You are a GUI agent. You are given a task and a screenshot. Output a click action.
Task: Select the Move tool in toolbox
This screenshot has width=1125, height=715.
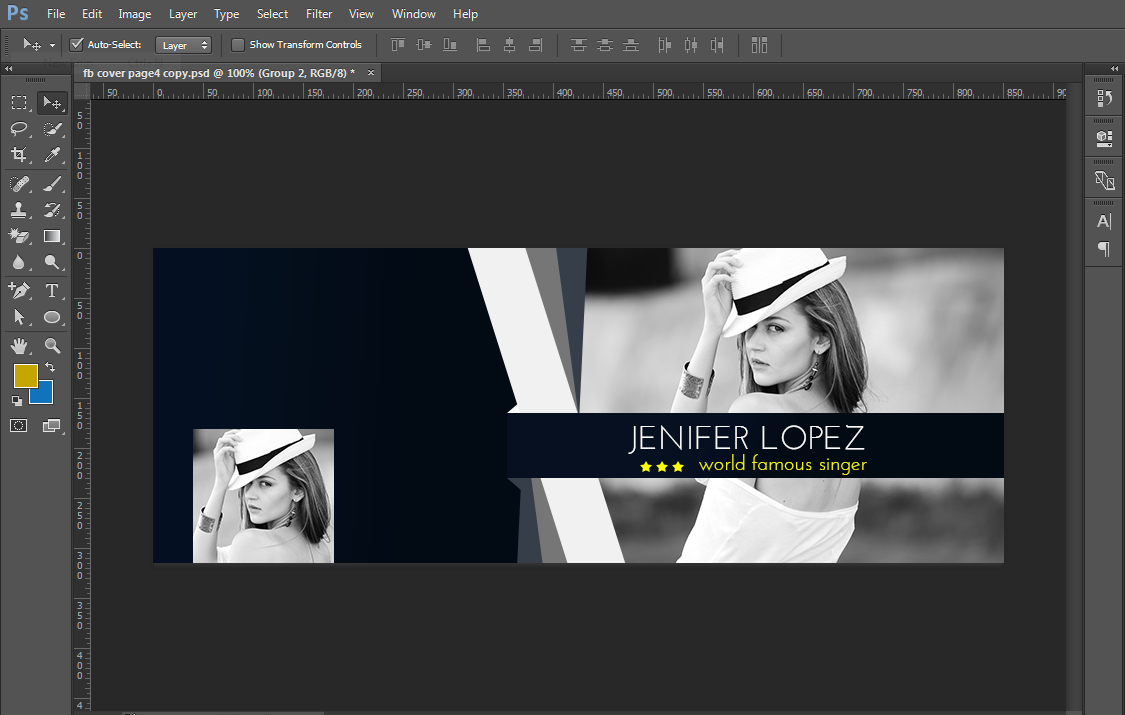pyautogui.click(x=52, y=103)
